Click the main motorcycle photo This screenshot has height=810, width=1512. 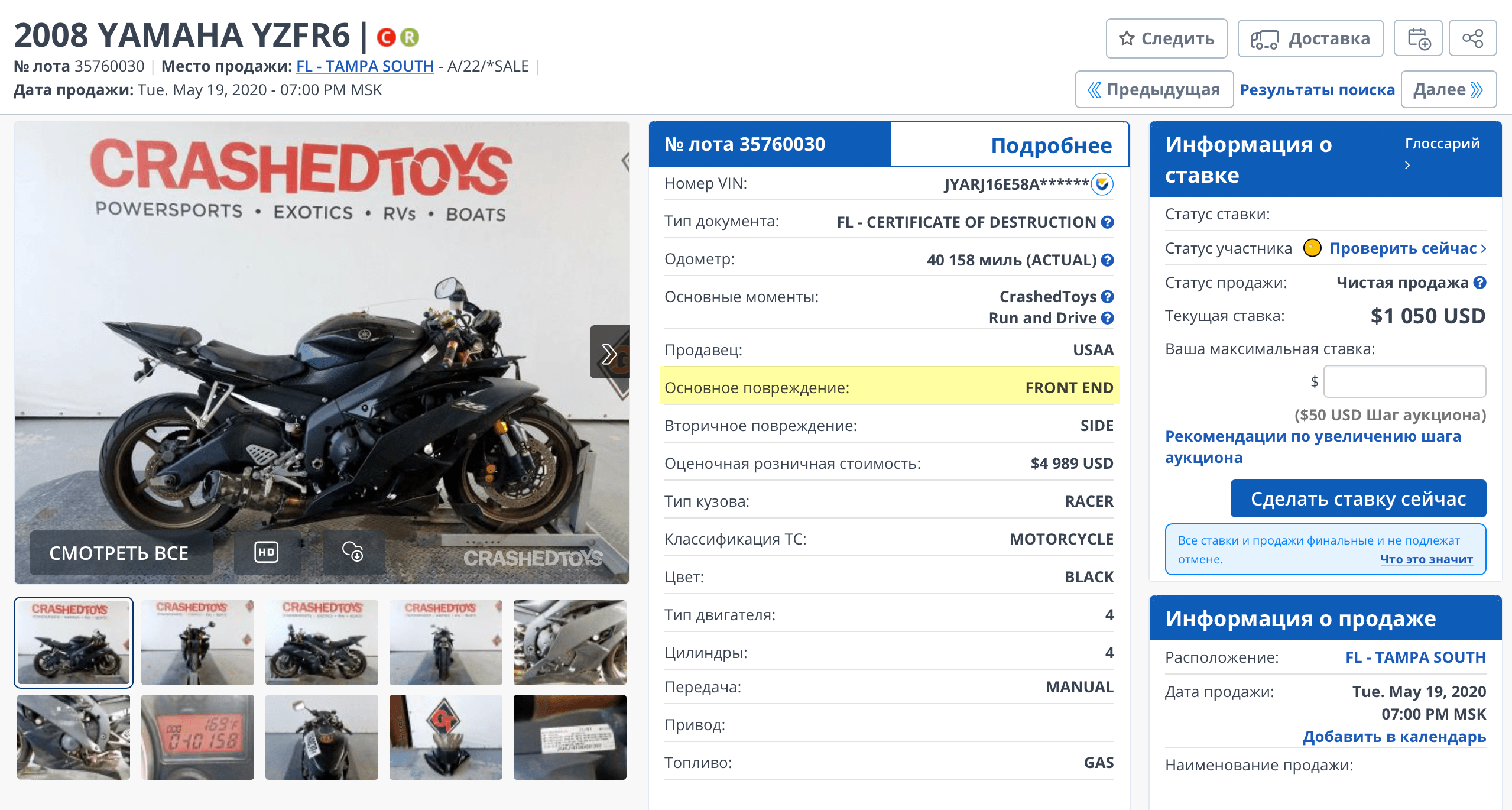pyautogui.click(x=322, y=352)
